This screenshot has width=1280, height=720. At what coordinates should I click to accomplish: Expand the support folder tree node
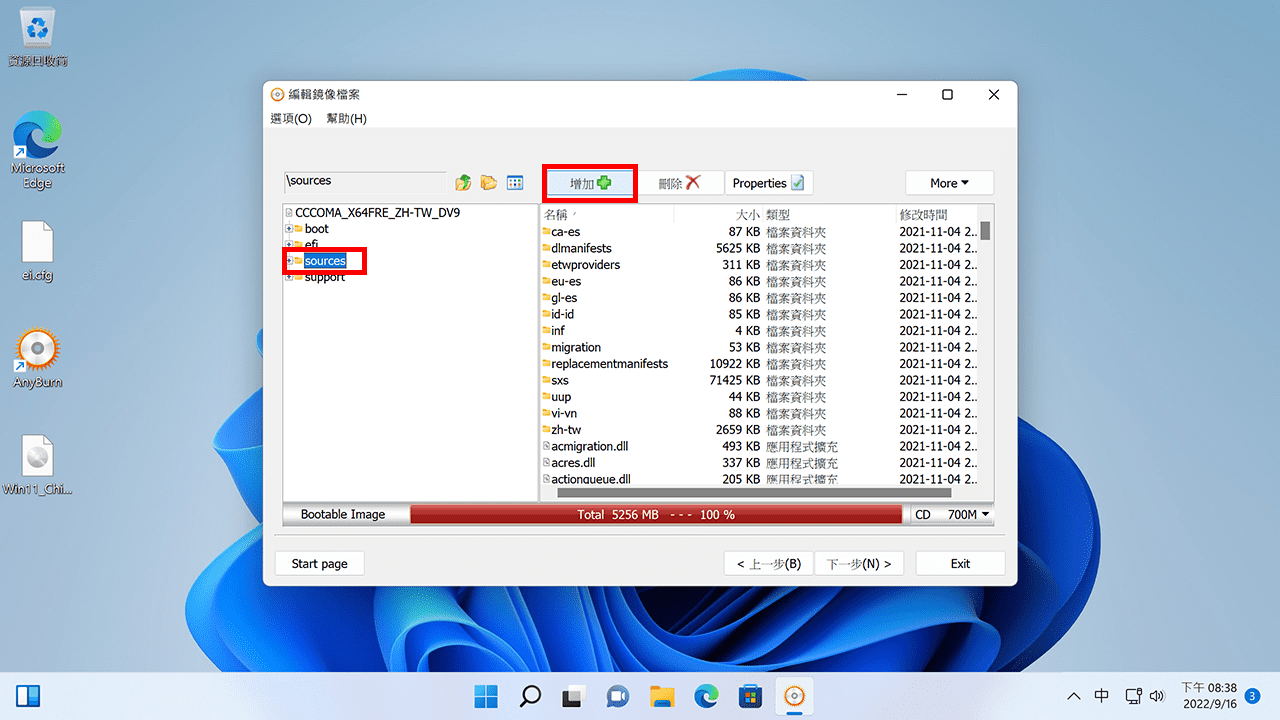[289, 277]
